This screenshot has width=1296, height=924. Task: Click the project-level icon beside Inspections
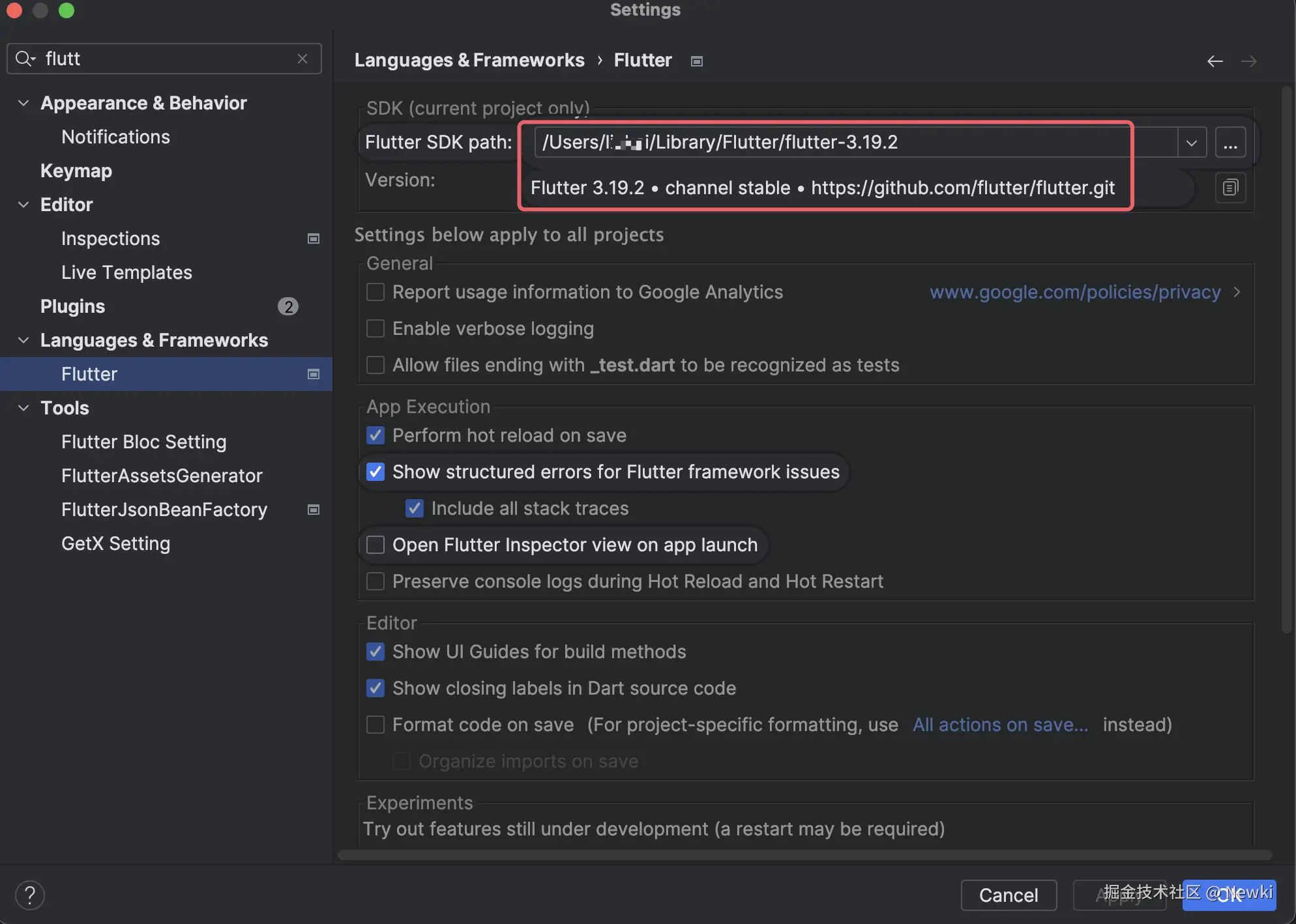pos(314,239)
